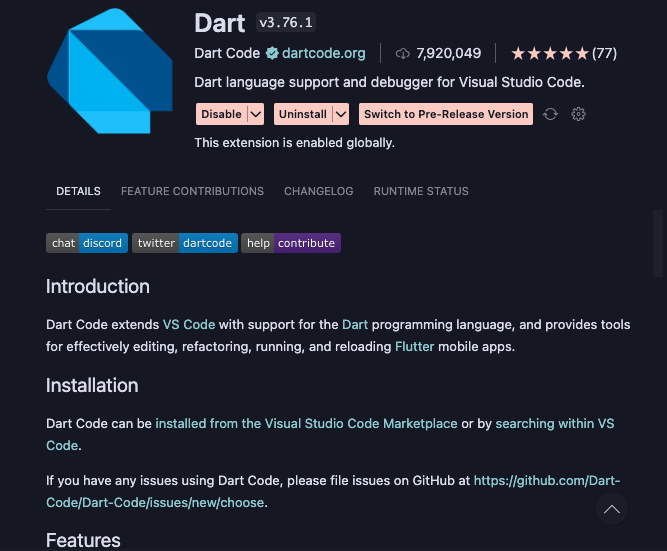This screenshot has width=667, height=551.
Task: Open the Flutter link
Action: pyautogui.click(x=414, y=347)
